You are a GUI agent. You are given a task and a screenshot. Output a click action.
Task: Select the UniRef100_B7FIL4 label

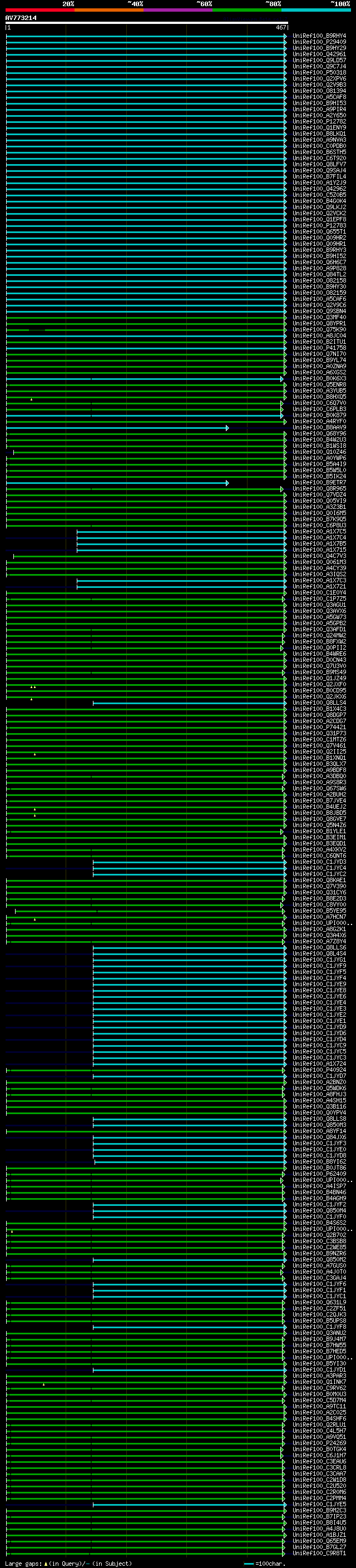click(x=319, y=176)
